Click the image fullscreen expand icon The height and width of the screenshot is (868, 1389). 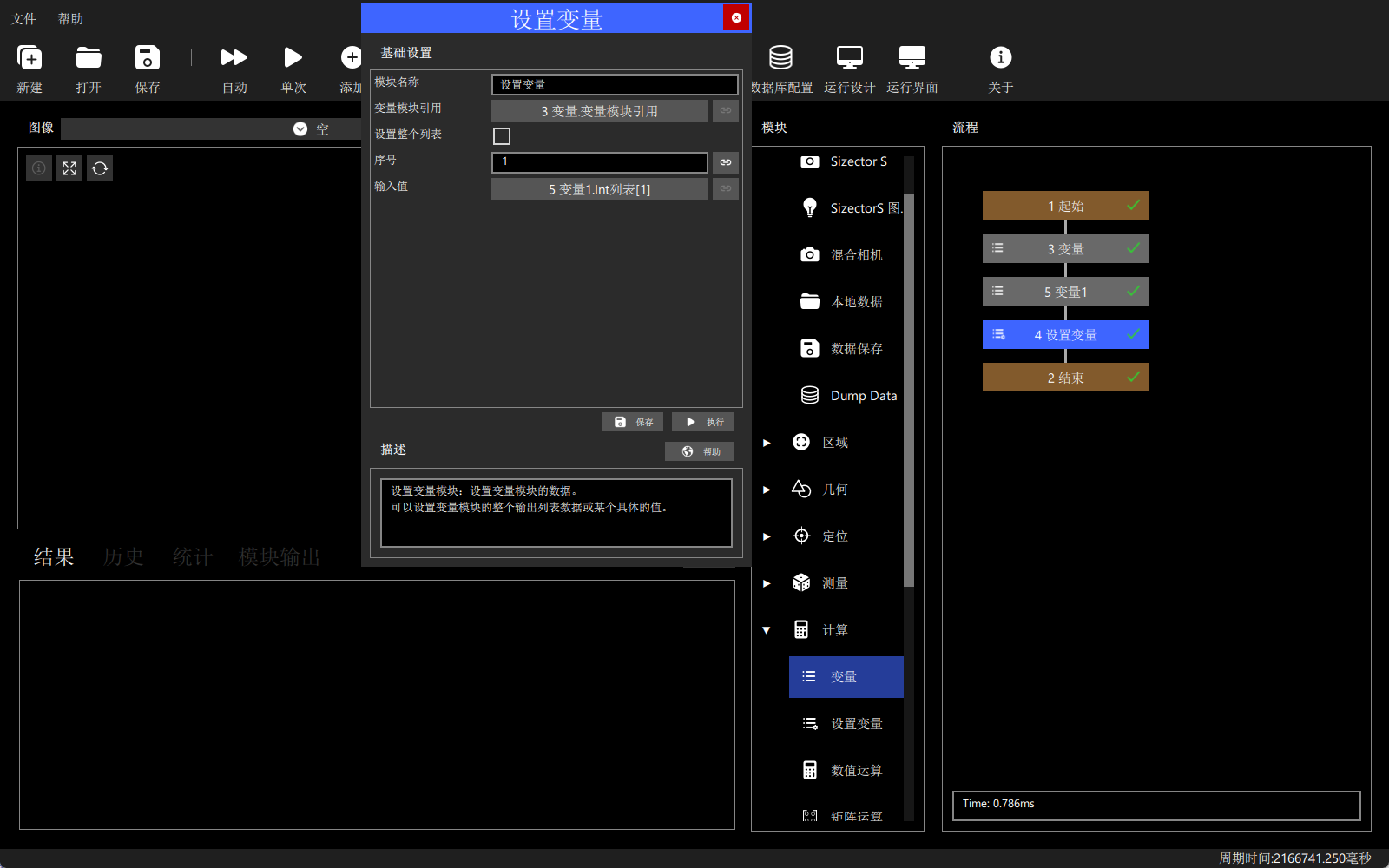click(x=69, y=168)
